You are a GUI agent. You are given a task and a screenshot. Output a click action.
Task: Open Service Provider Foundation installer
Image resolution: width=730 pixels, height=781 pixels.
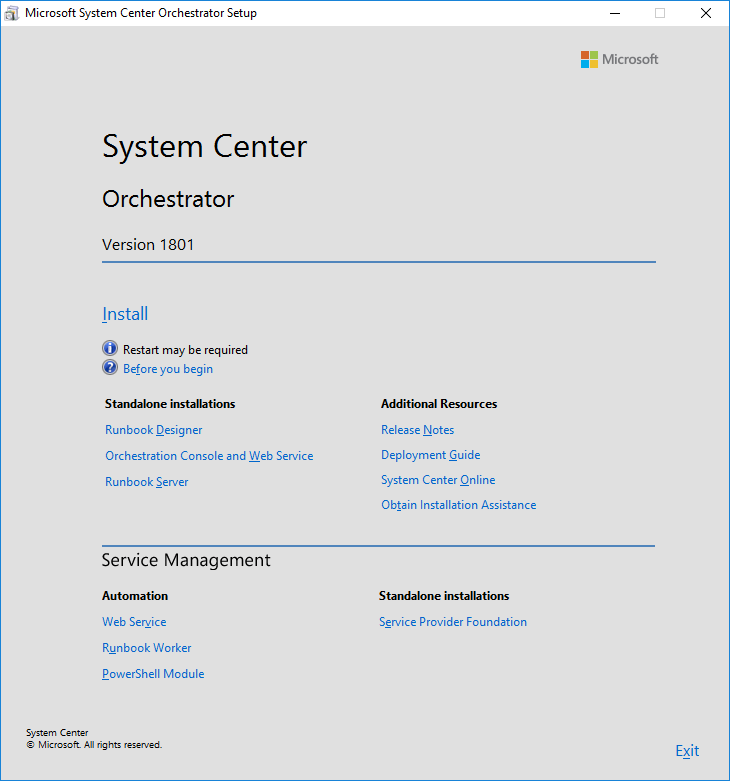pos(453,621)
